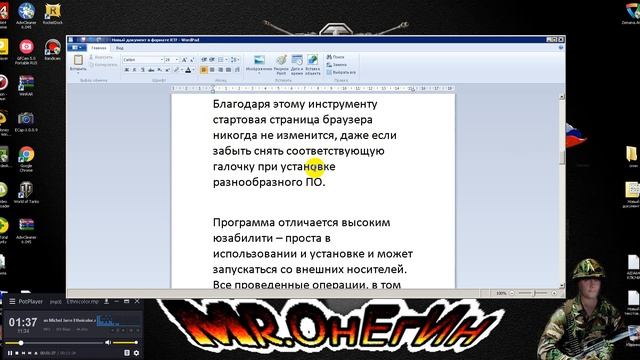Screen dimensions: 640x360
Task: Click the scroll up arrow in WordPad
Action: pyautogui.click(x=562, y=96)
